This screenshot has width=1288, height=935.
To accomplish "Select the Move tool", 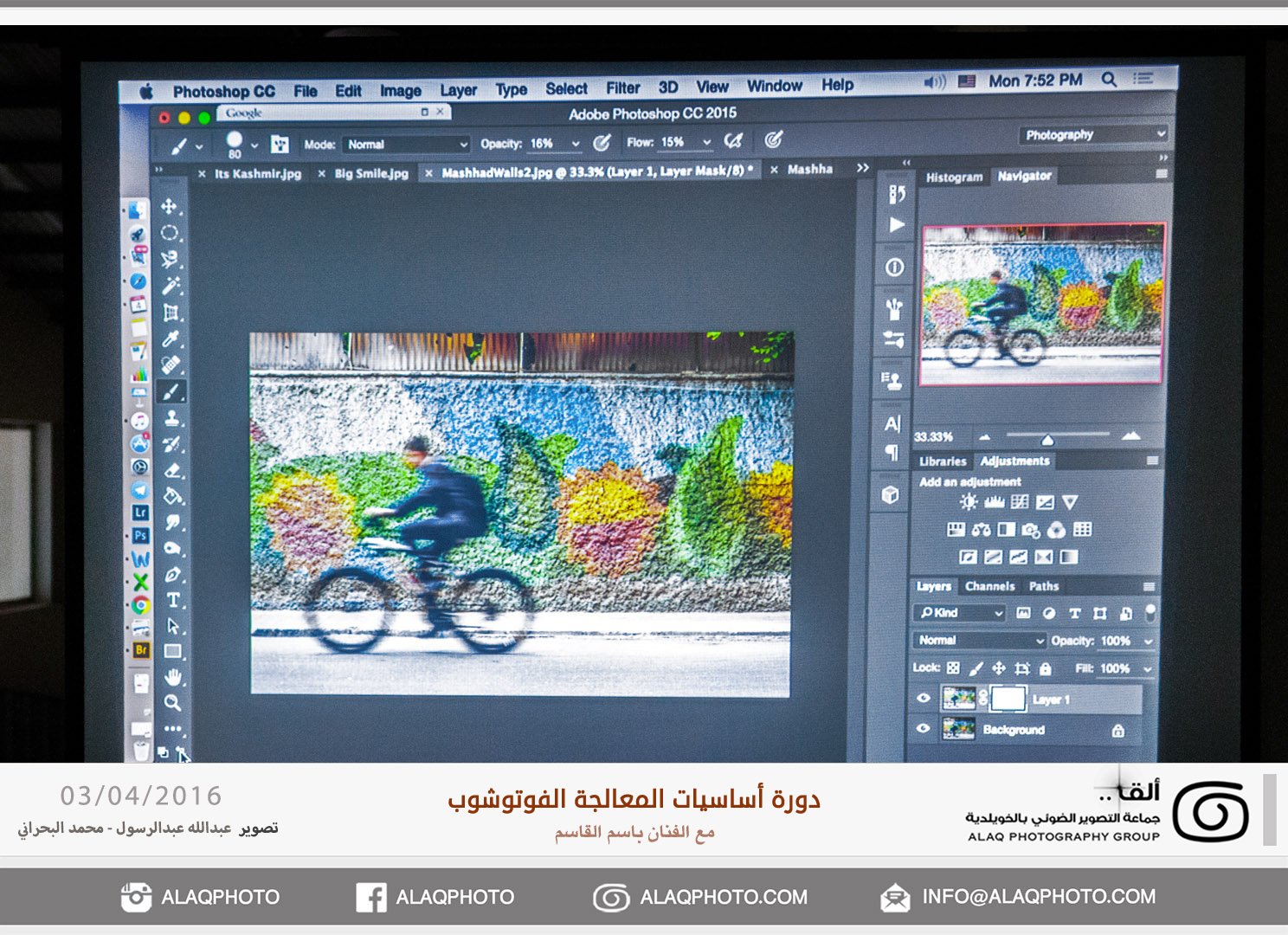I will click(170, 207).
